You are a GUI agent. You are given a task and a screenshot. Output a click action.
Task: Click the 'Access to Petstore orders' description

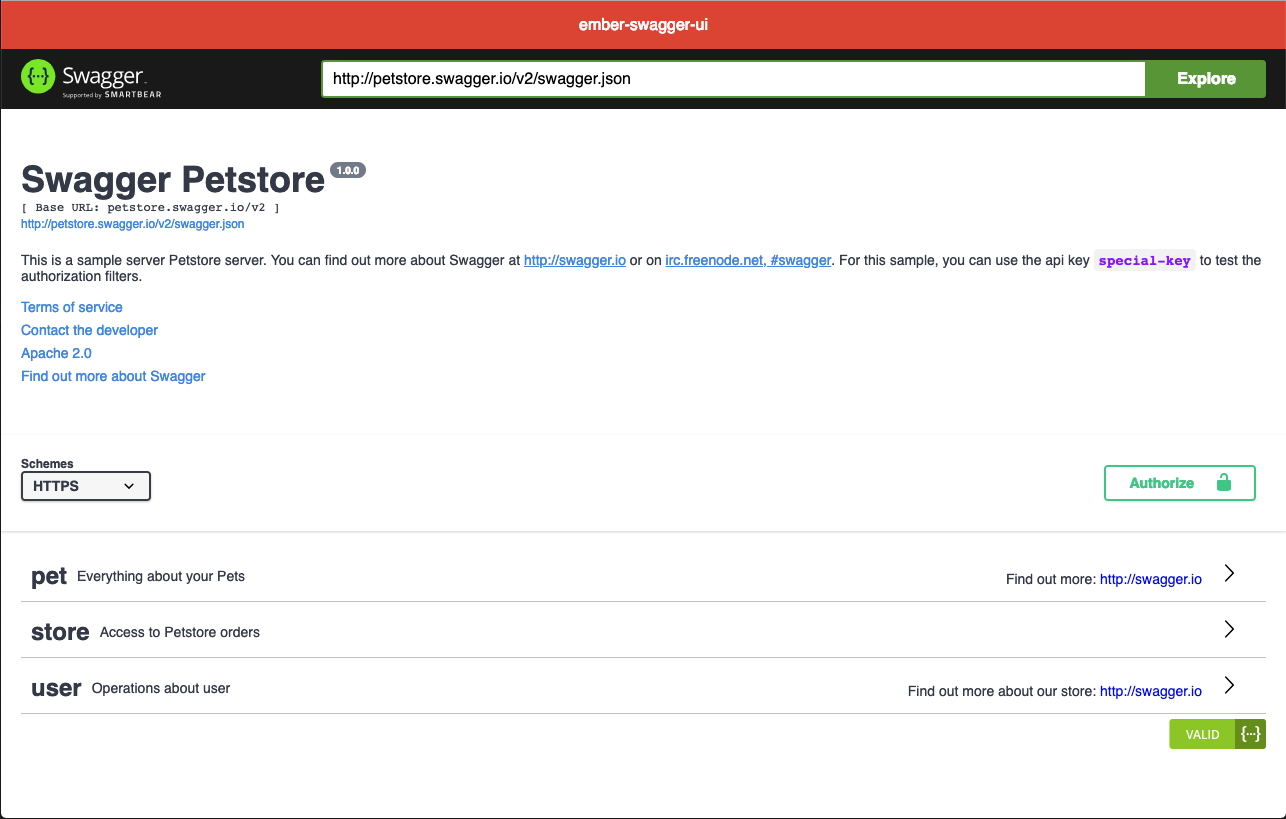(180, 632)
